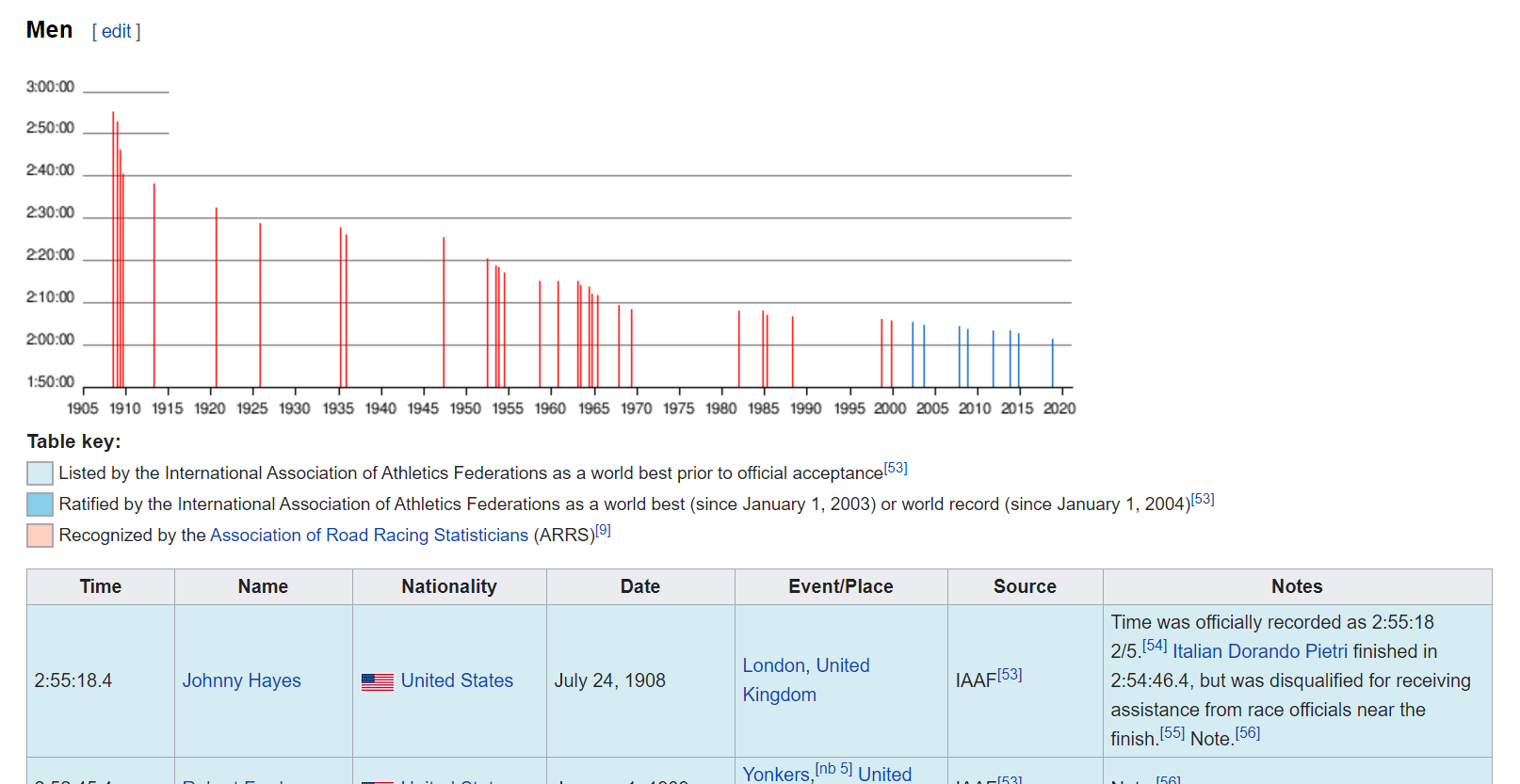Screen dimensions: 1520x784
Task: Click citation [53] after official acceptance
Action: coord(896,468)
